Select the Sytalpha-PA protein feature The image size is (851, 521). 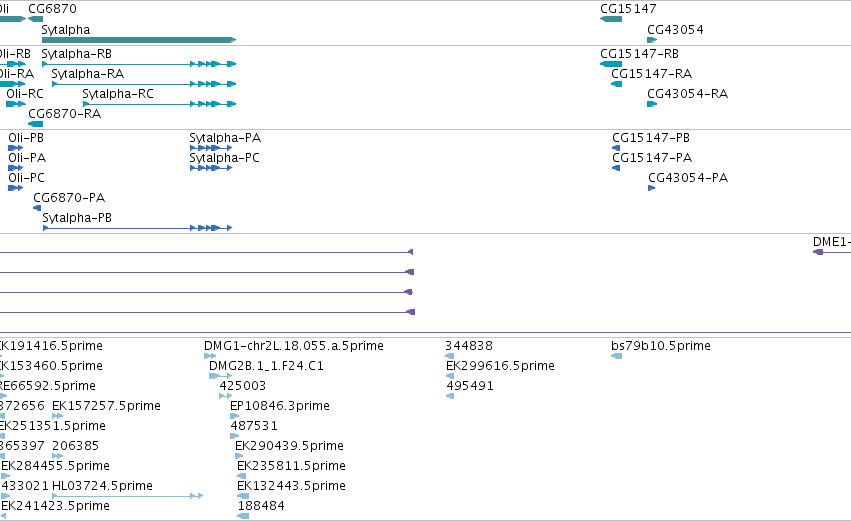pyautogui.click(x=211, y=148)
